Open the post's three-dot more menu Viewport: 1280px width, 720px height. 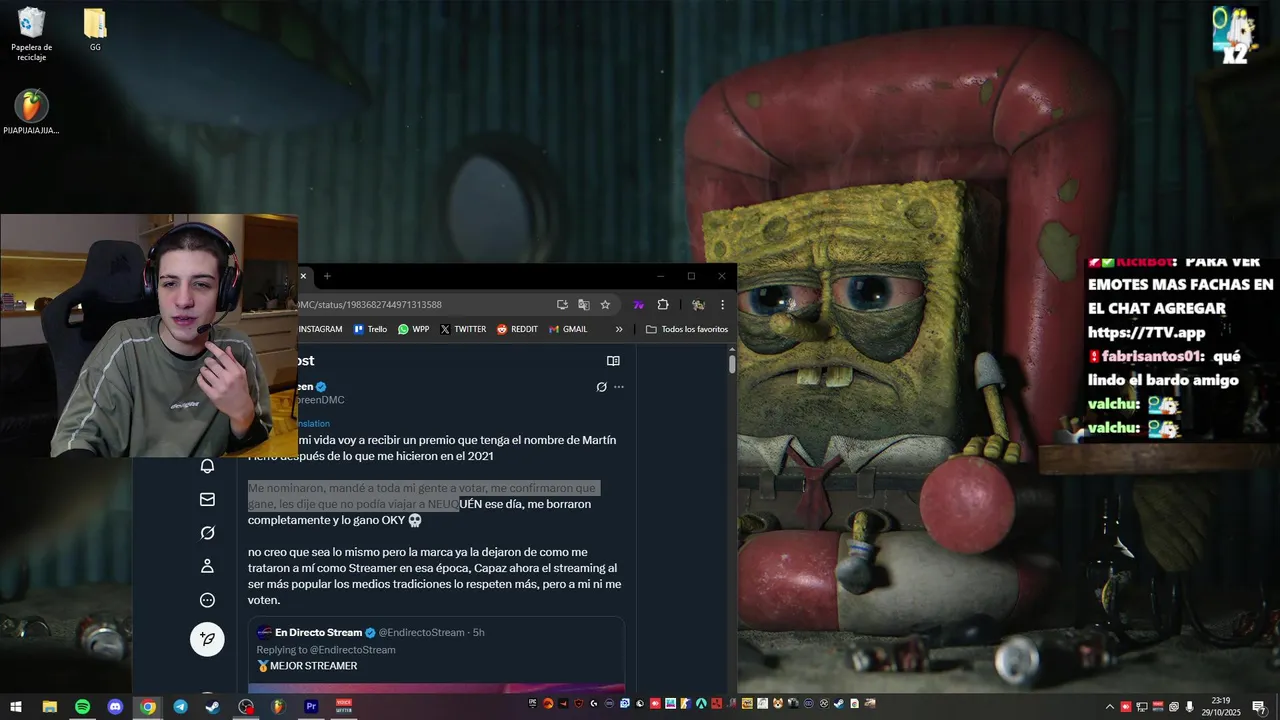point(619,387)
